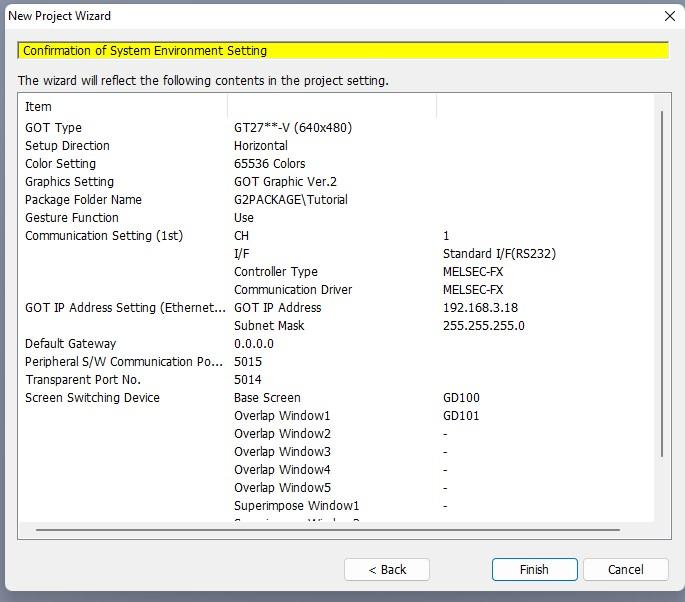Image resolution: width=685 pixels, height=602 pixels.
Task: Click the vertical scrollbar in the list
Action: point(662,284)
